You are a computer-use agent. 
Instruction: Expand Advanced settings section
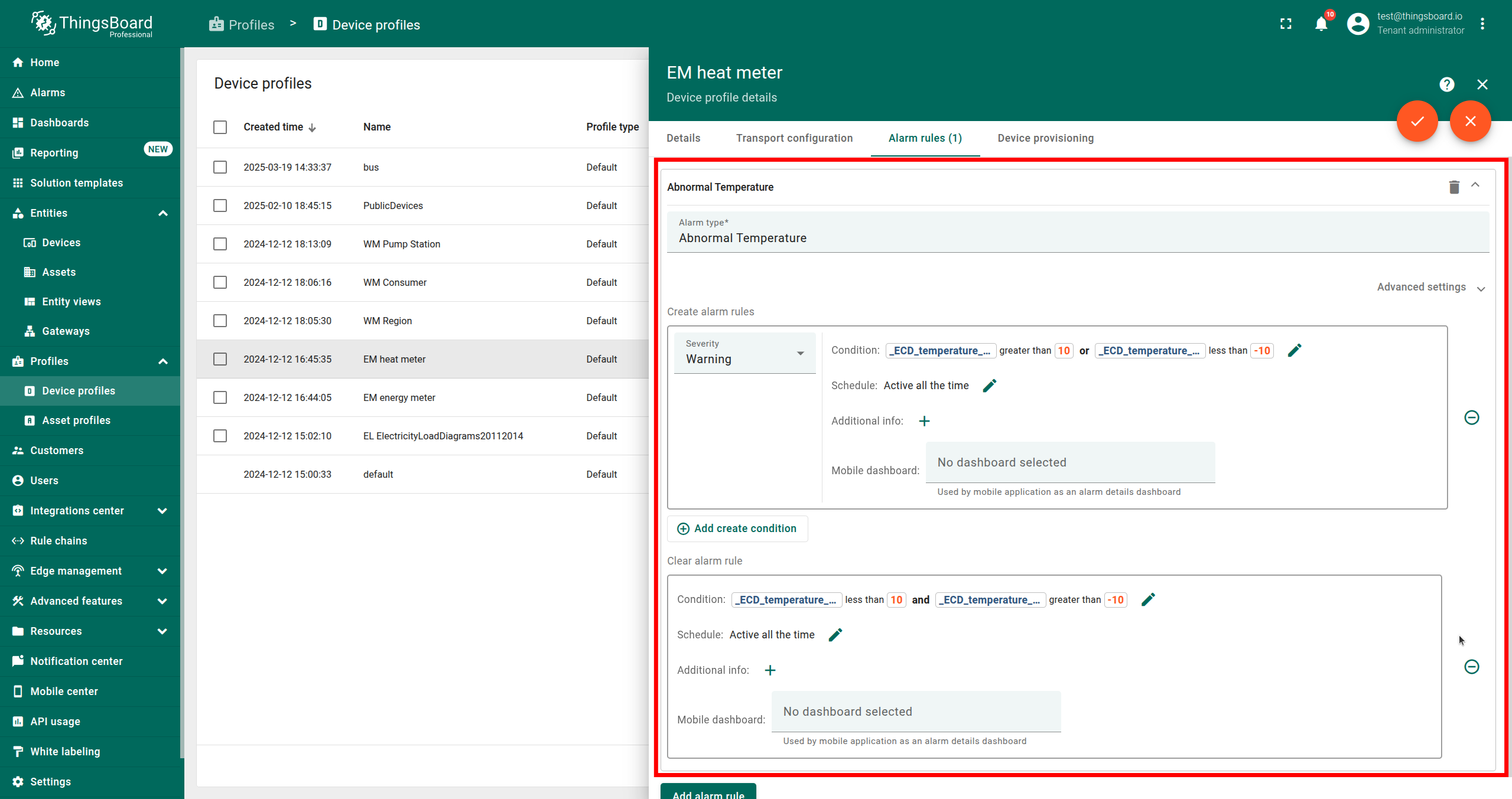coord(1430,288)
